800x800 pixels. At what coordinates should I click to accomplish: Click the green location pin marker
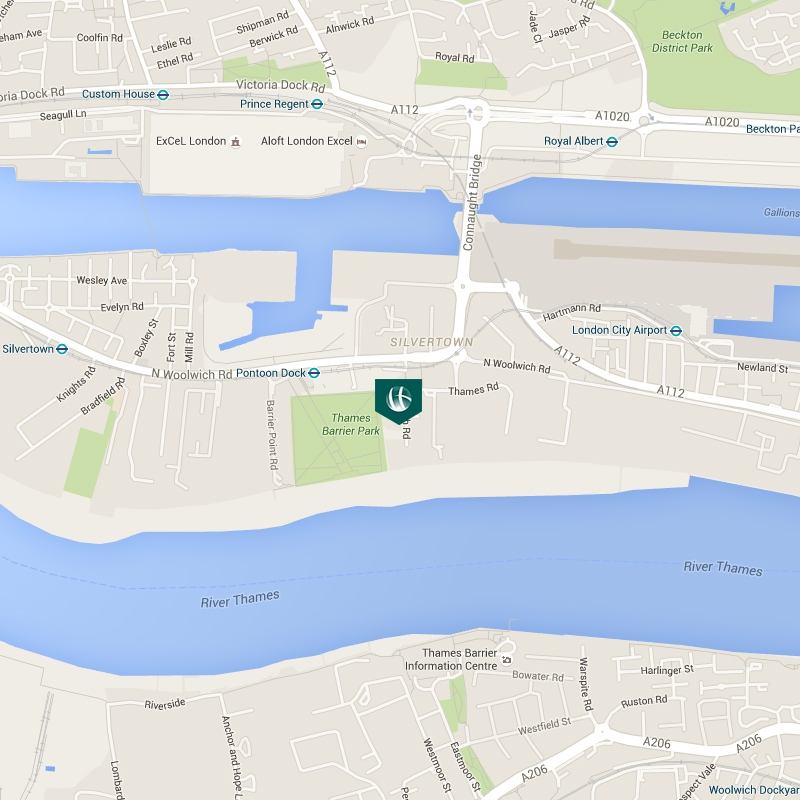(x=398, y=401)
